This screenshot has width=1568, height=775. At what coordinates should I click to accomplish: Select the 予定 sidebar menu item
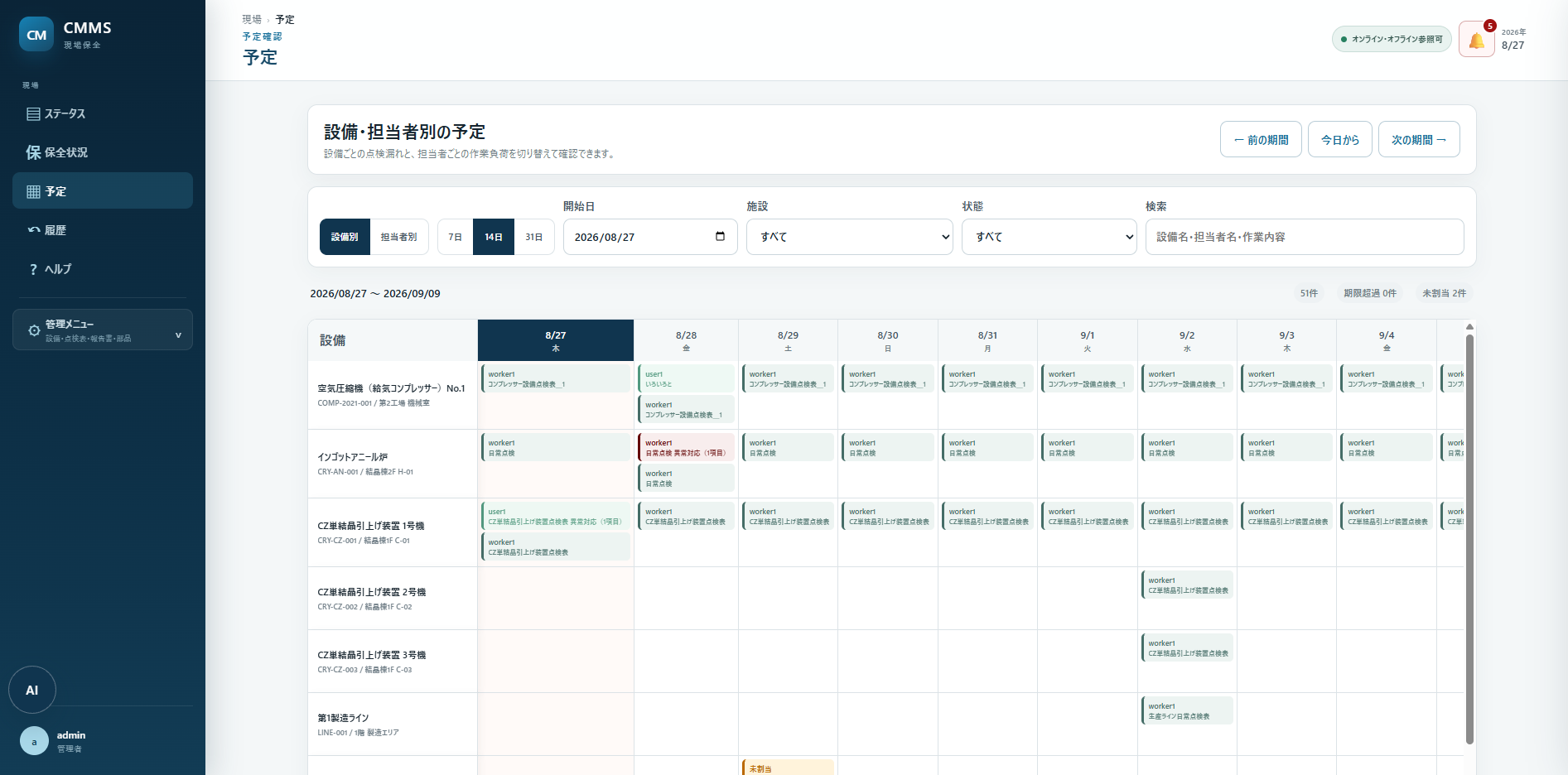(103, 191)
